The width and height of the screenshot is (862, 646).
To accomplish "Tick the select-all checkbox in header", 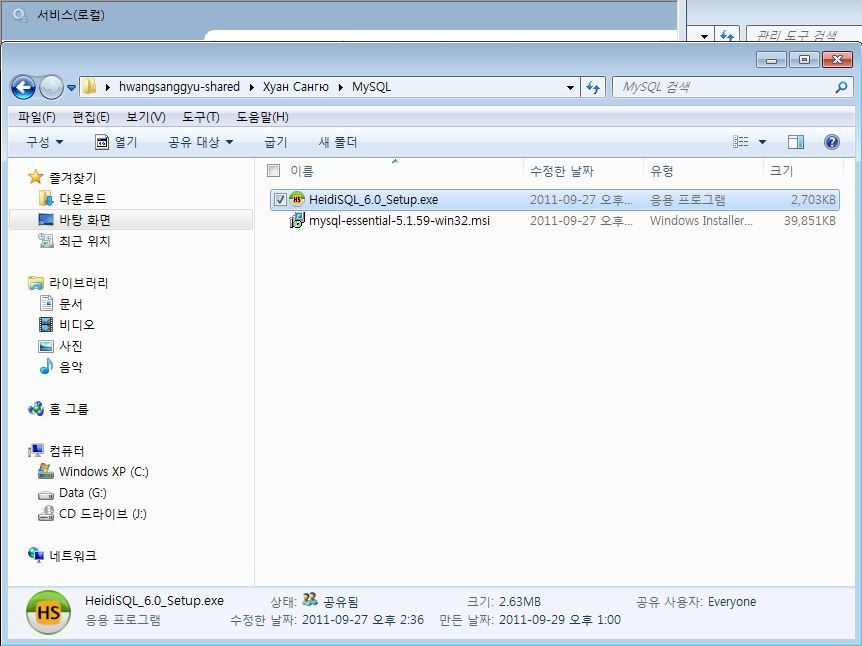I will 273,170.
